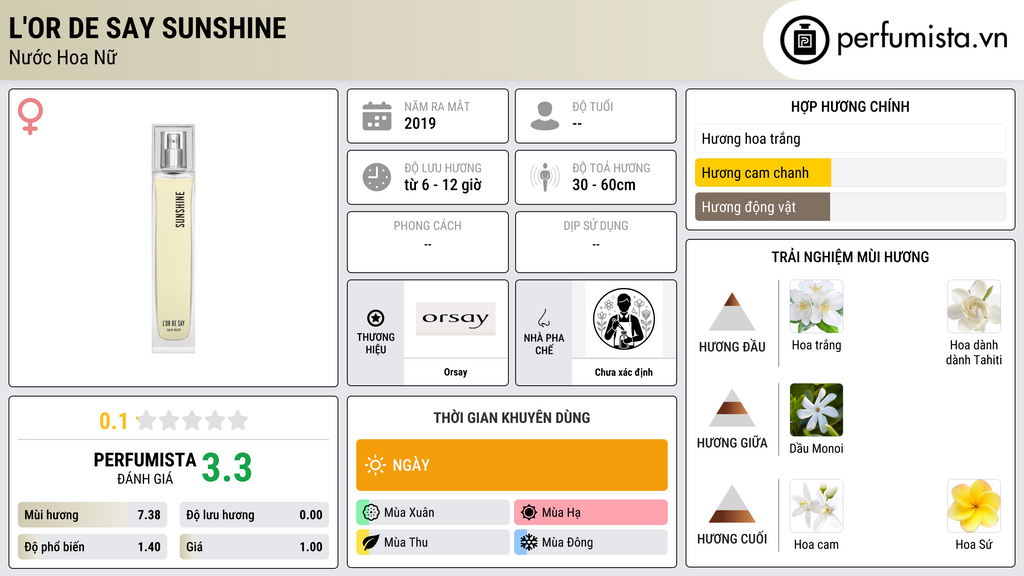Viewport: 1024px width, 576px height.
Task: Click the leaf icon for Mùa Thu
Action: (371, 542)
